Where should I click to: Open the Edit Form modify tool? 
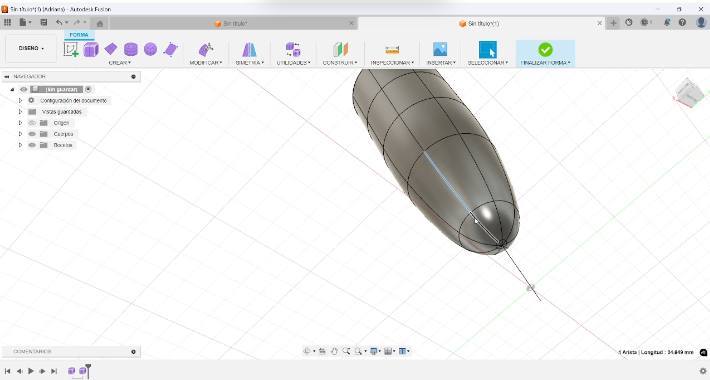point(206,49)
